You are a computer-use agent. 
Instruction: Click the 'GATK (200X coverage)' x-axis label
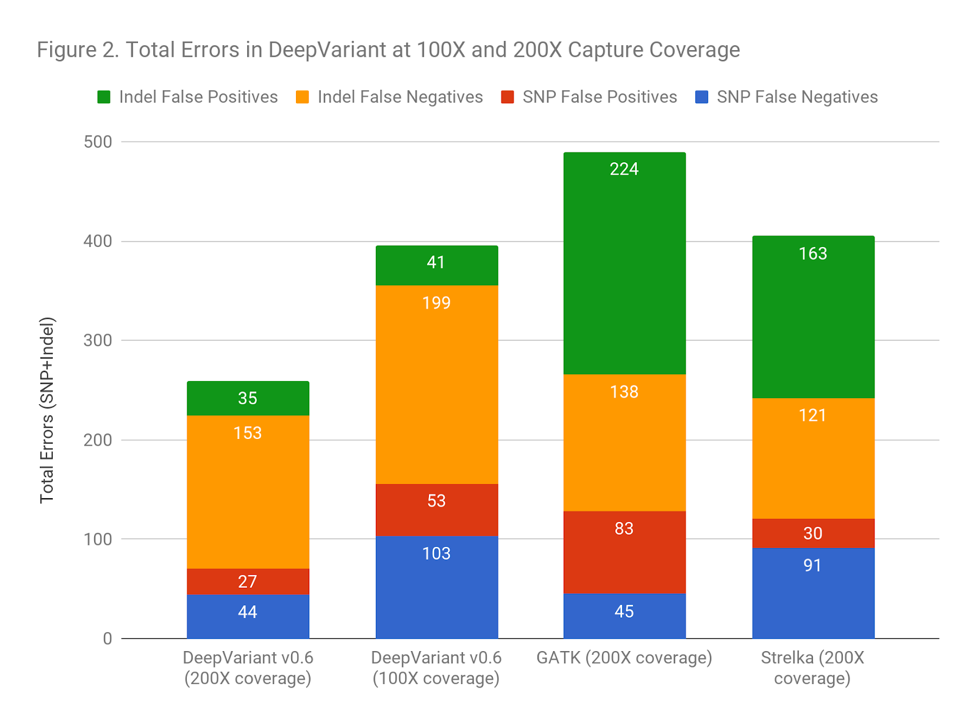624,658
